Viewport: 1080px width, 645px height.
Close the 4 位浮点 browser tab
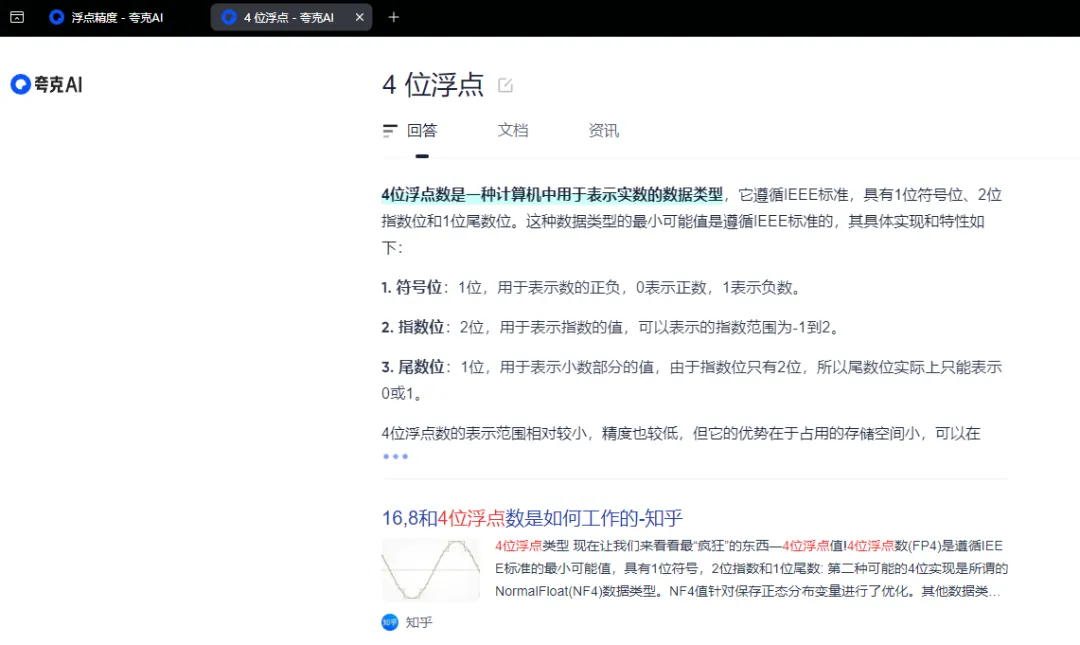360,17
